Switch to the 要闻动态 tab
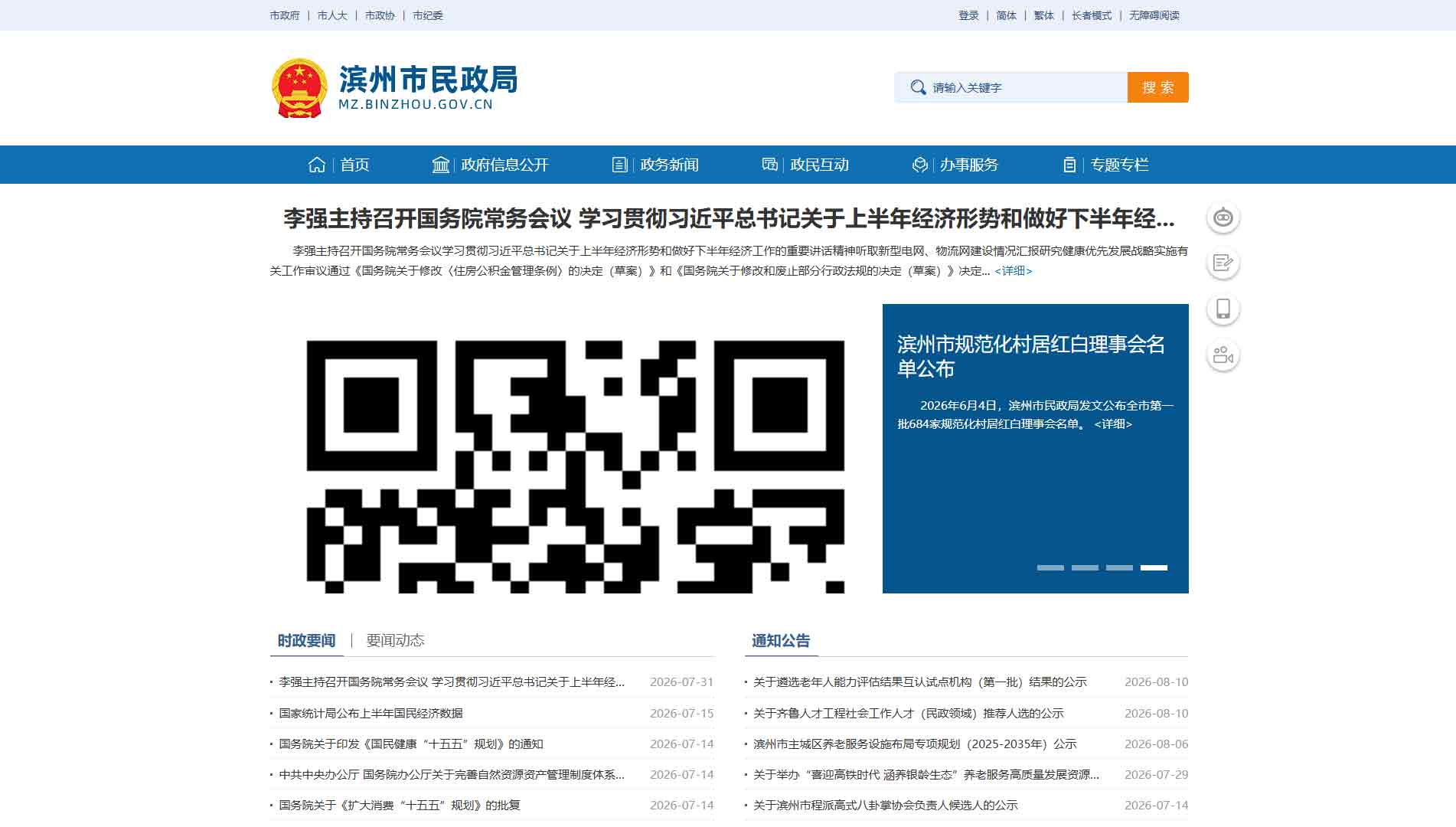The height and width of the screenshot is (827, 1456). tap(395, 640)
